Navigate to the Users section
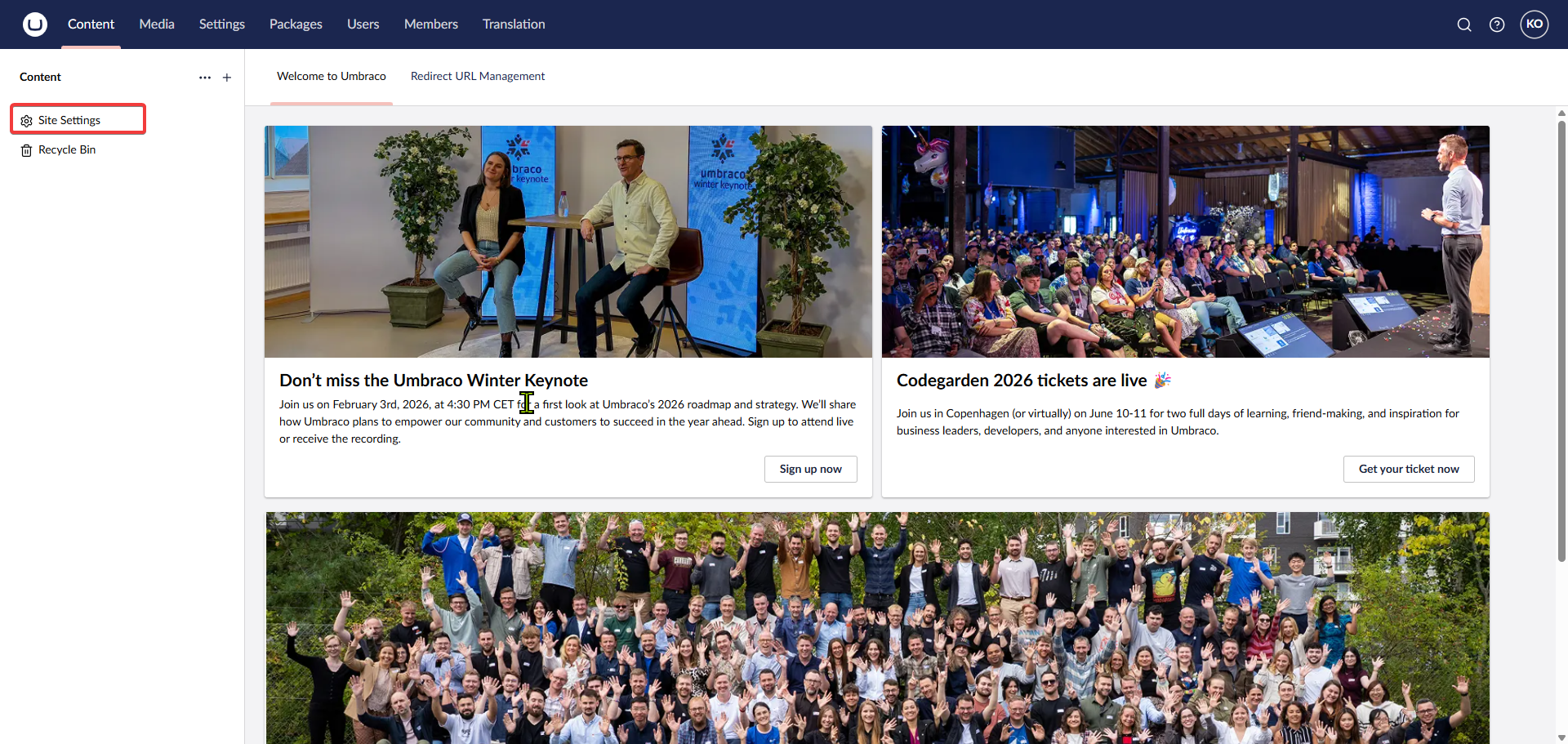Image resolution: width=1568 pixels, height=744 pixels. [363, 25]
